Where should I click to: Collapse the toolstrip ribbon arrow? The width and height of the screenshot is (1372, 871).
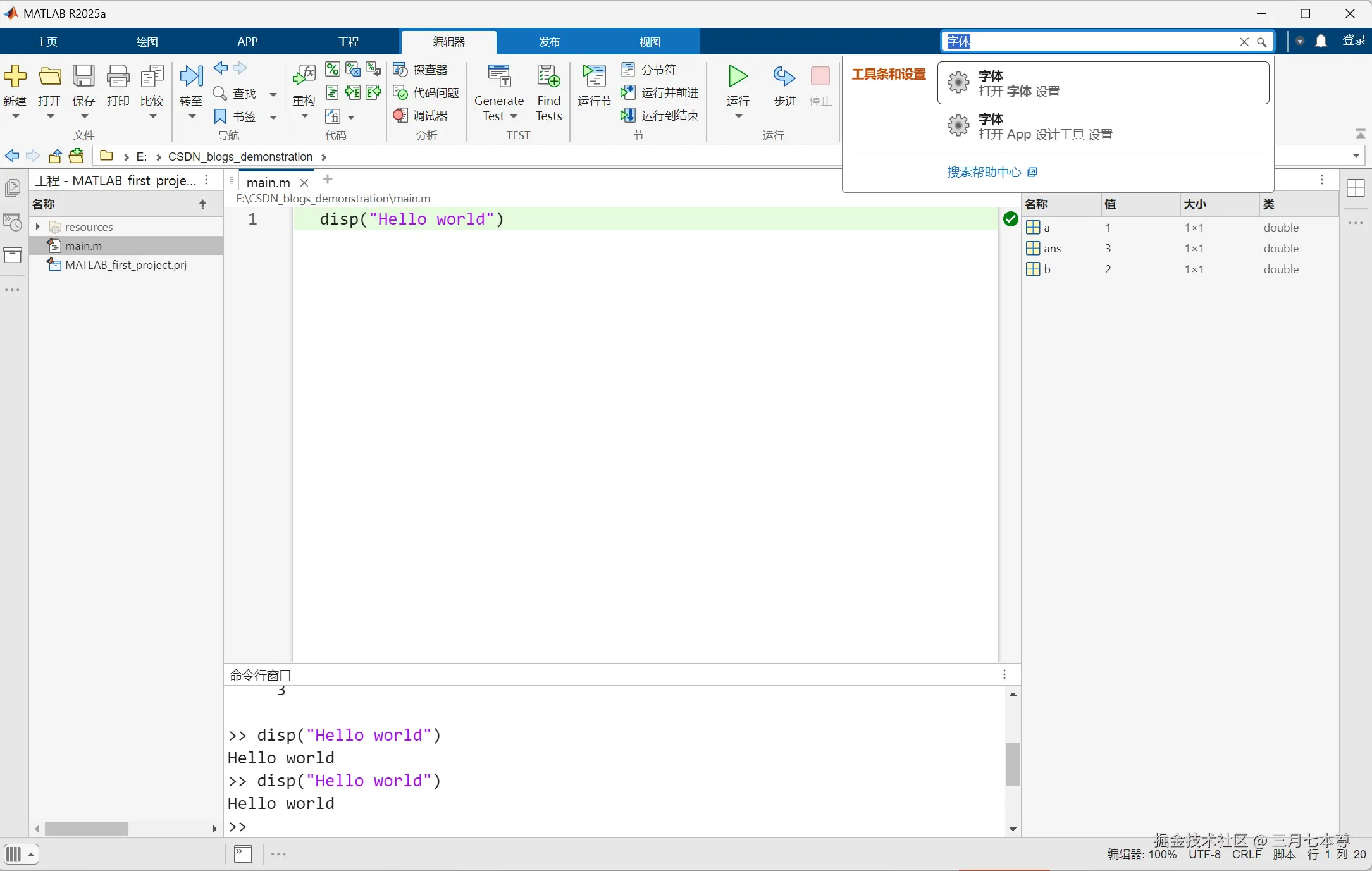(1360, 134)
